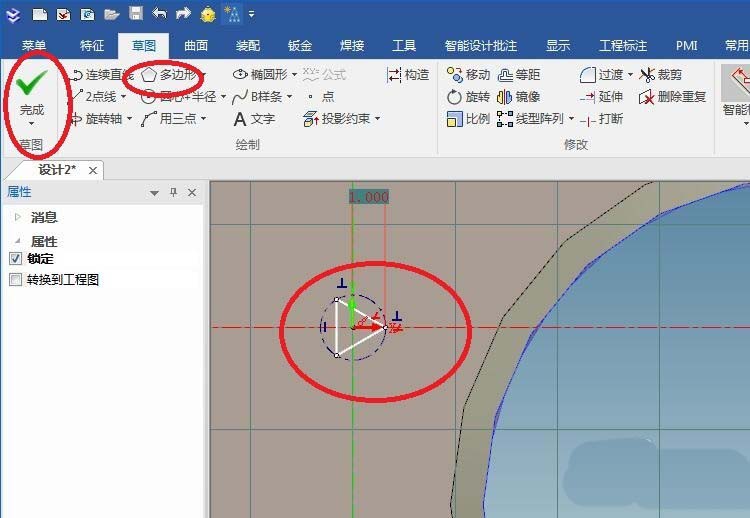Select the 圆心+半径 circle tool

tap(179, 97)
